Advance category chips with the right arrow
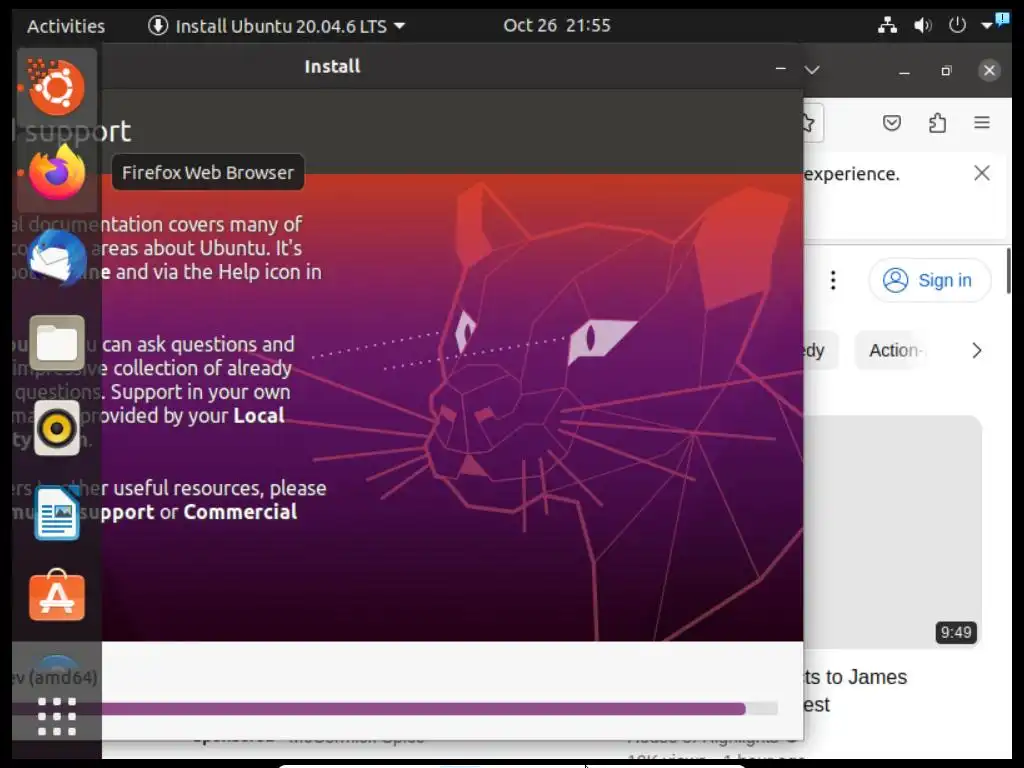This screenshot has width=1024, height=768. (x=976, y=351)
